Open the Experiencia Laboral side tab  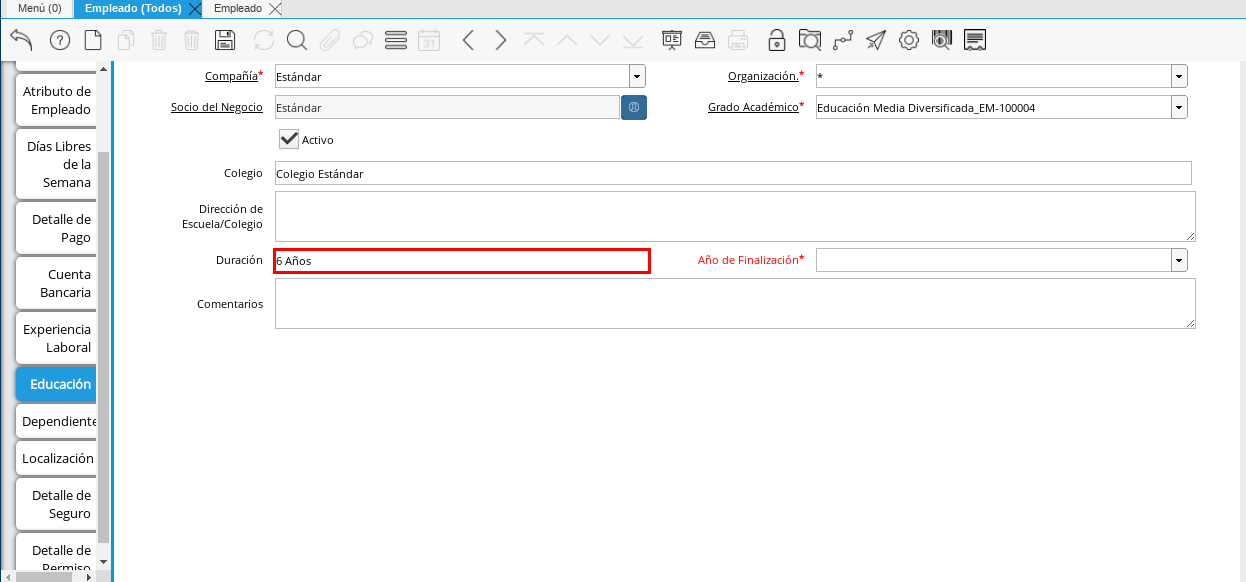pyautogui.click(x=57, y=338)
